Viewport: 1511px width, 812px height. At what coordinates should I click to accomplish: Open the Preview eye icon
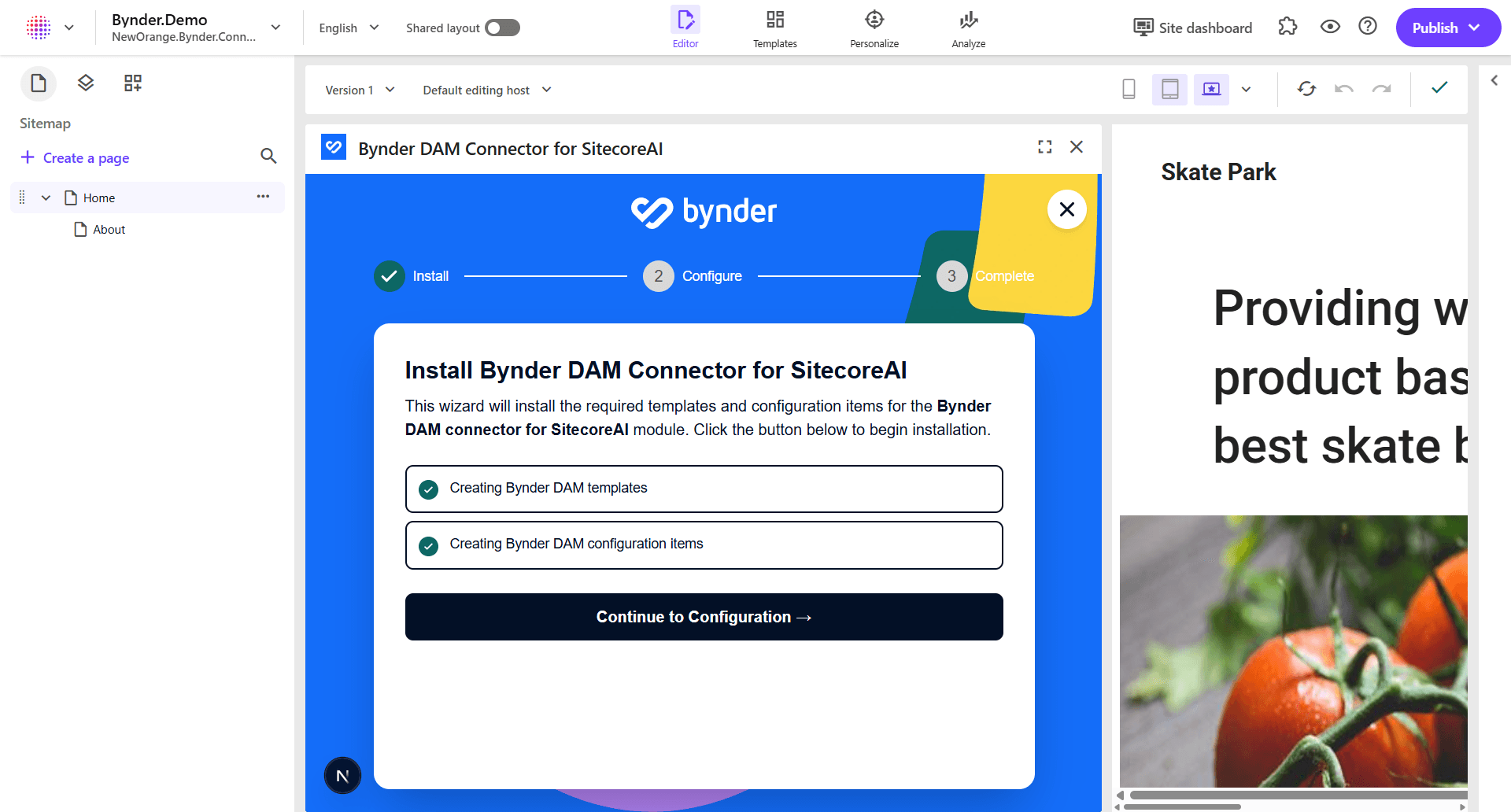point(1330,26)
